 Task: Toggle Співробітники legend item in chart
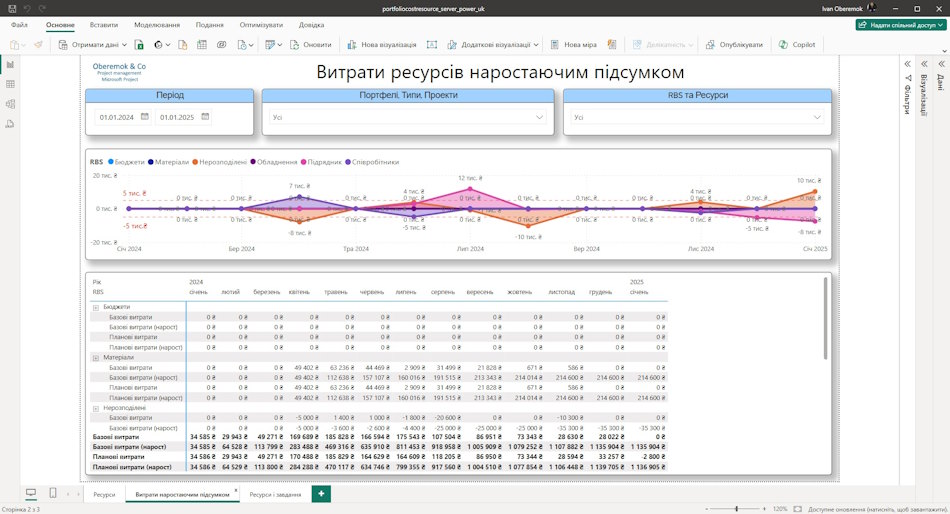point(372,162)
